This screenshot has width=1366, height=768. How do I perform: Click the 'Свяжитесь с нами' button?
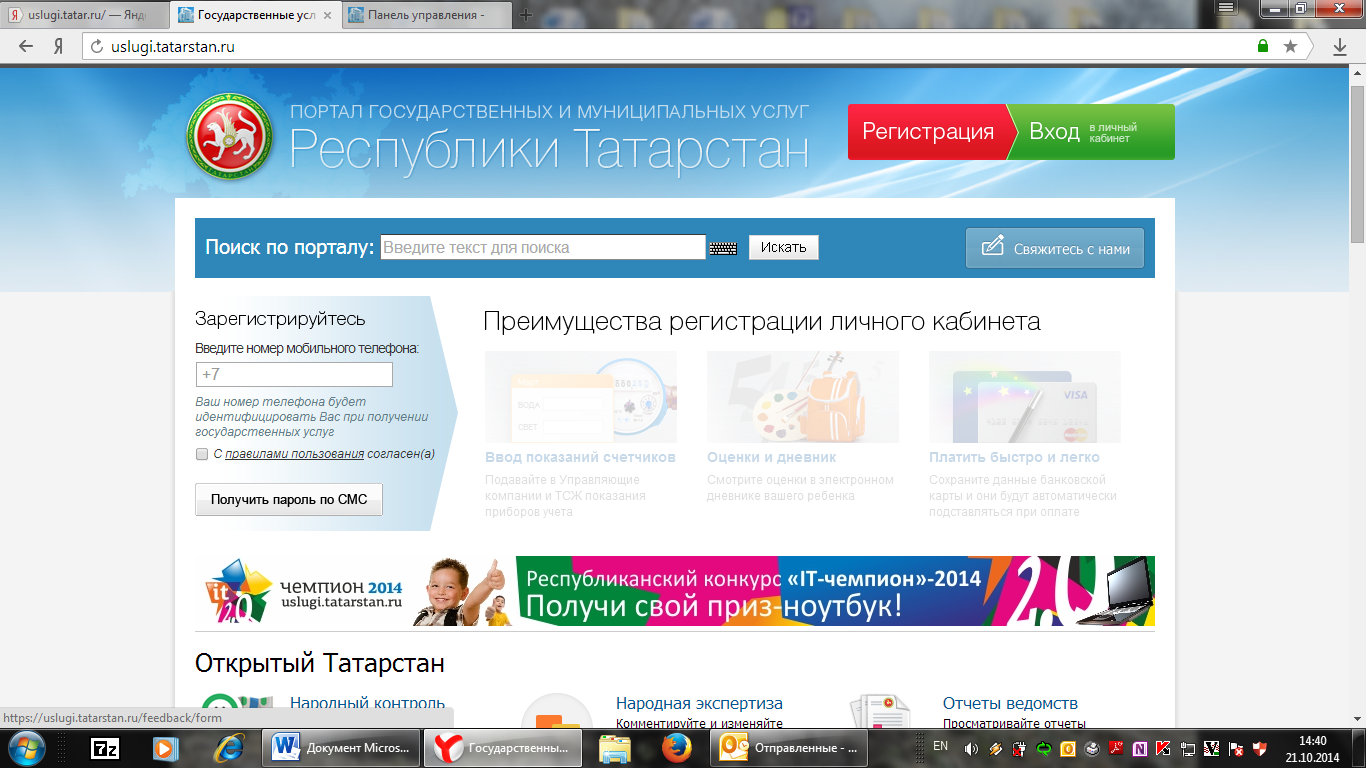[1055, 249]
